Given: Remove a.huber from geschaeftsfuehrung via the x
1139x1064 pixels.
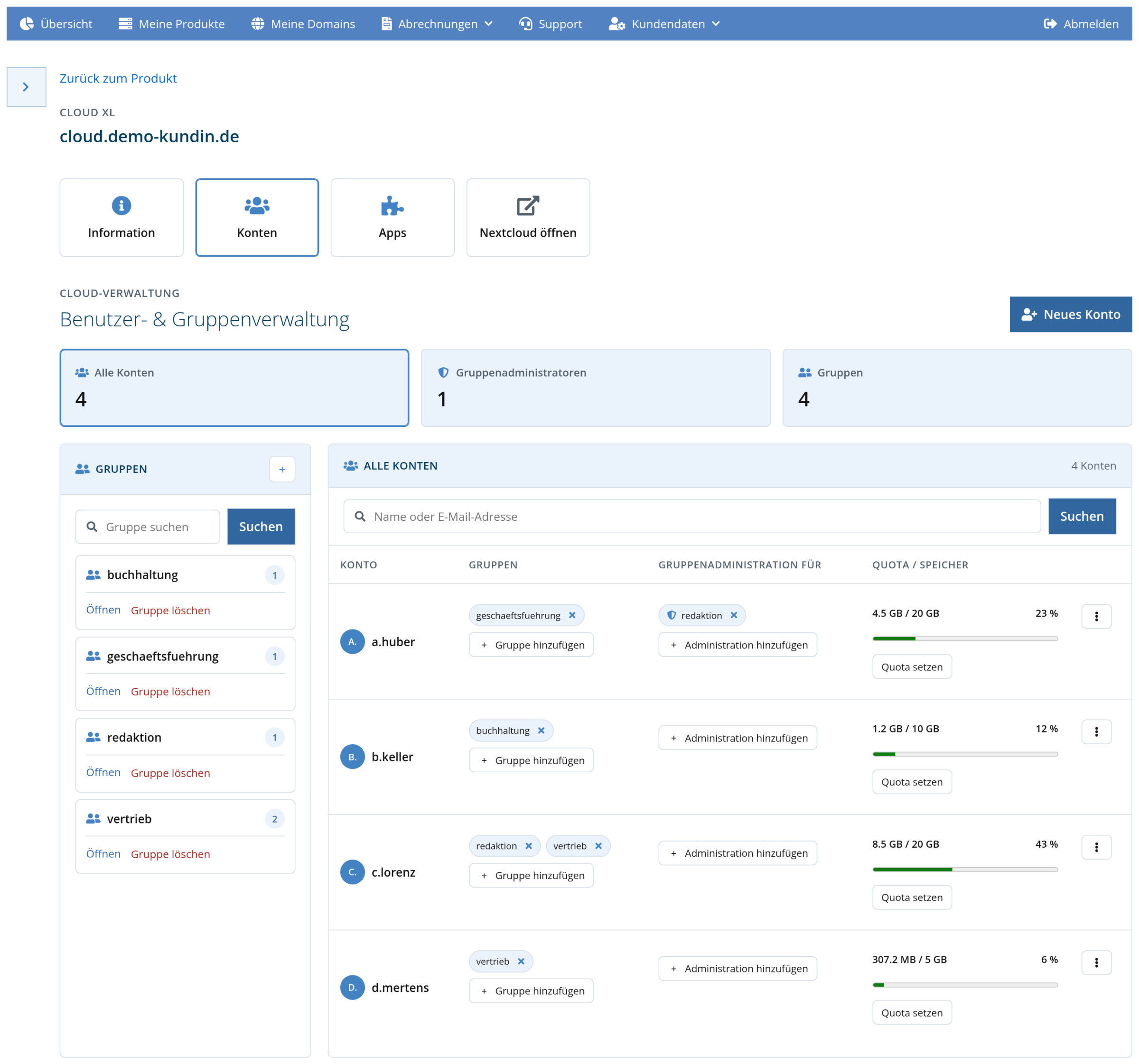Looking at the screenshot, I should (572, 615).
